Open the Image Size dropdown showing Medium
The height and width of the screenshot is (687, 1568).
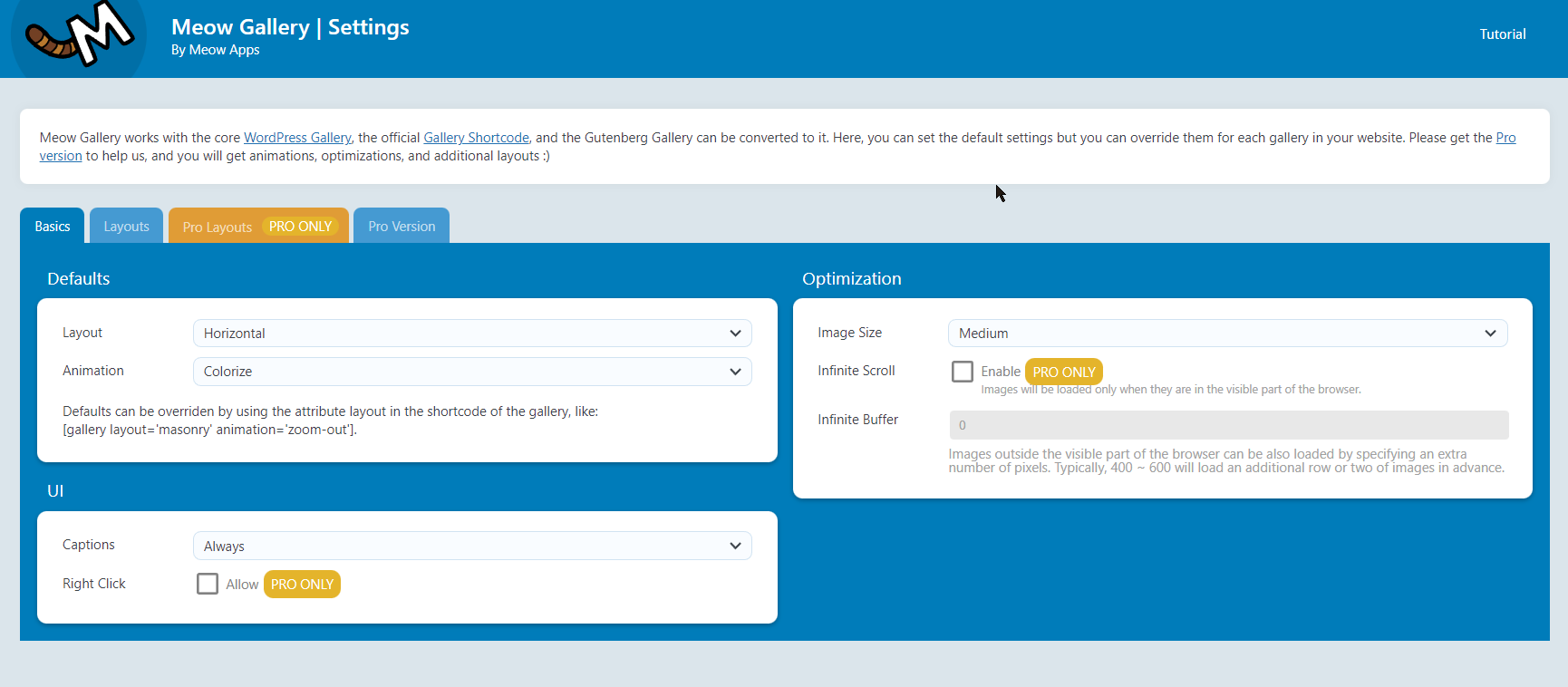tap(1227, 333)
